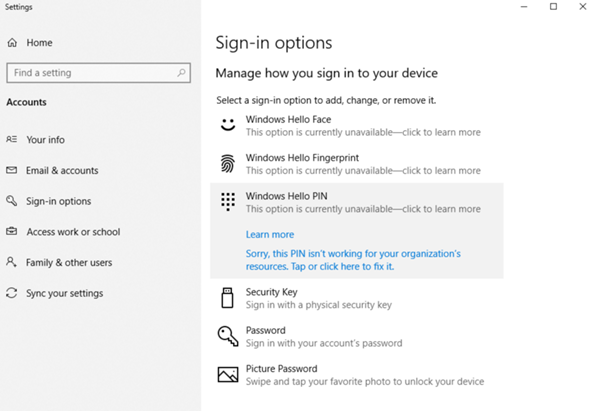
Task: Click 'Manage how you sign in to your device' heading
Action: 327,73
